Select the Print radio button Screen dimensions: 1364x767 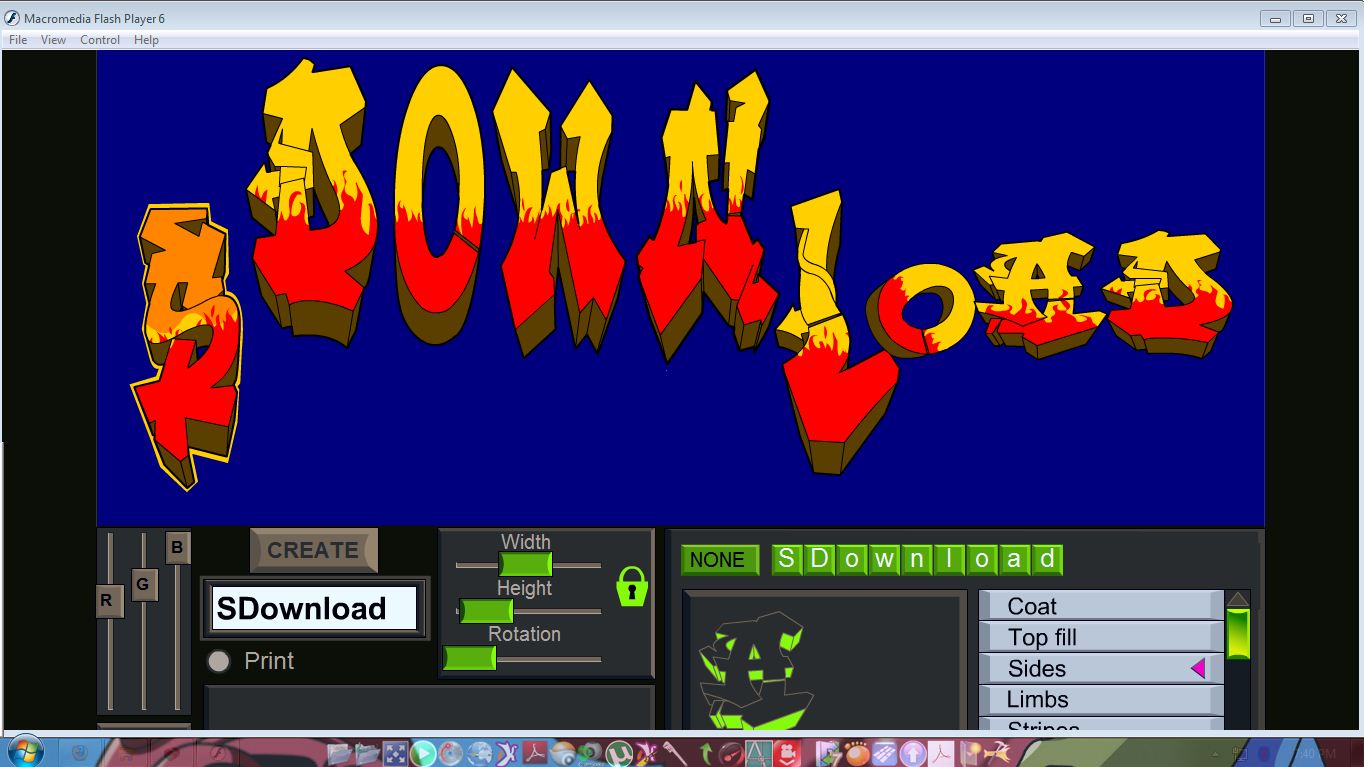pos(218,661)
